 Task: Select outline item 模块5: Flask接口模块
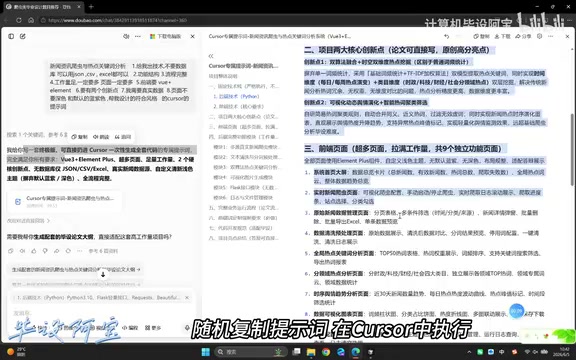245,187
